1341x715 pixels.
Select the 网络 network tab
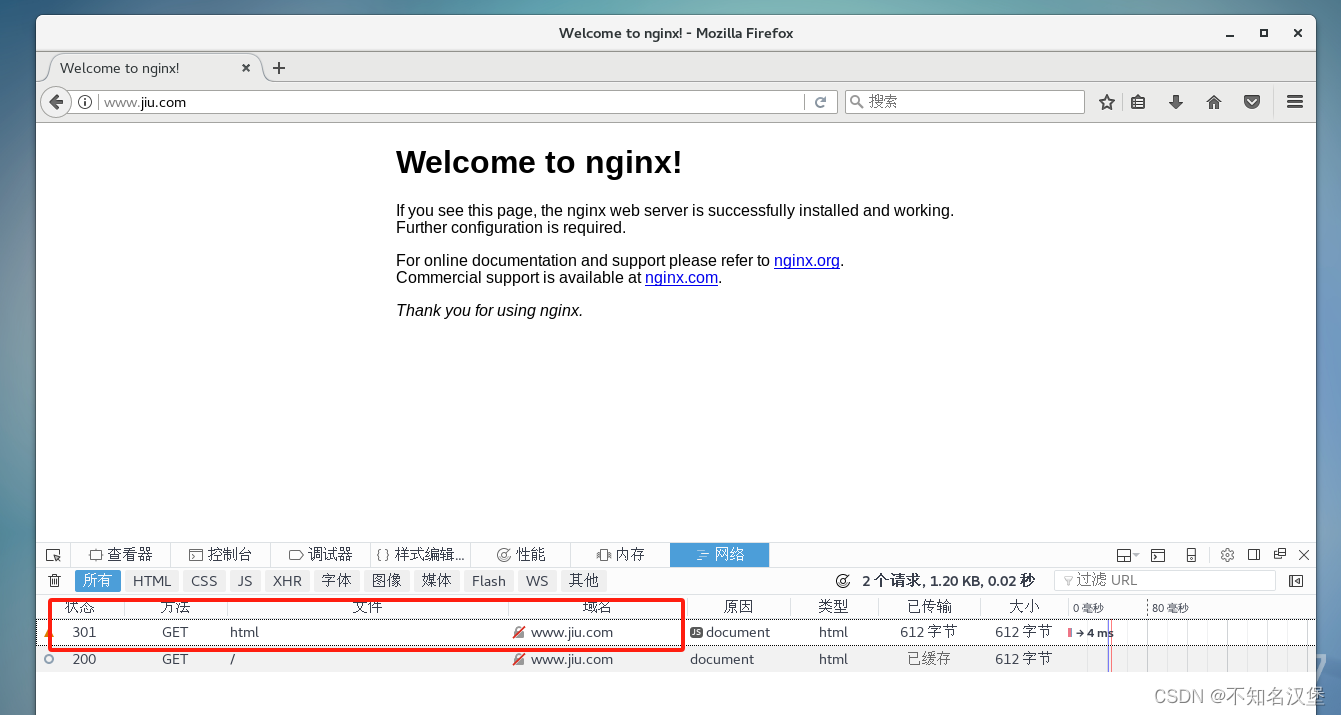(720, 555)
